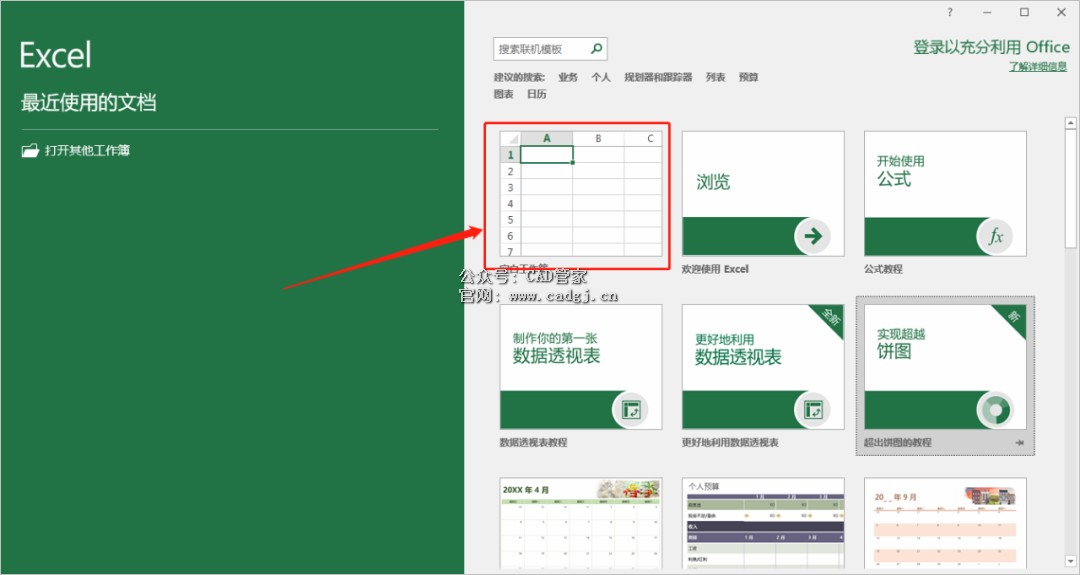Click pivot table icon on 制作你的第一张 card
This screenshot has width=1080, height=575.
pyautogui.click(x=631, y=410)
